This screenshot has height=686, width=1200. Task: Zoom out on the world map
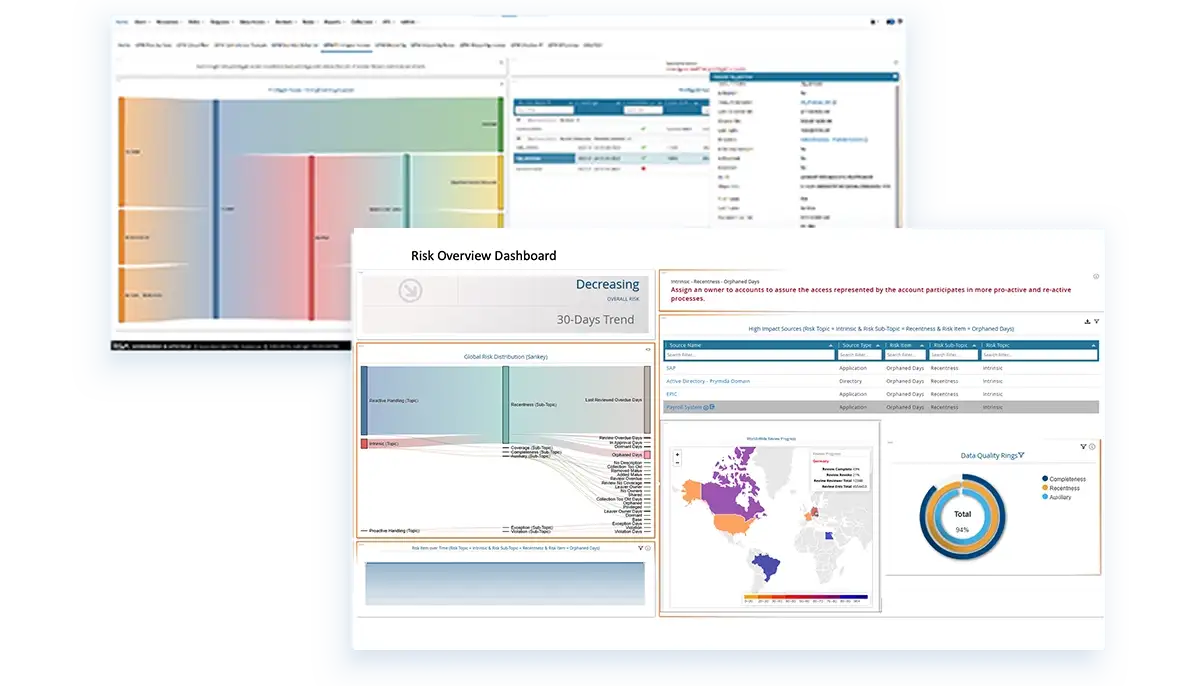pos(678,463)
